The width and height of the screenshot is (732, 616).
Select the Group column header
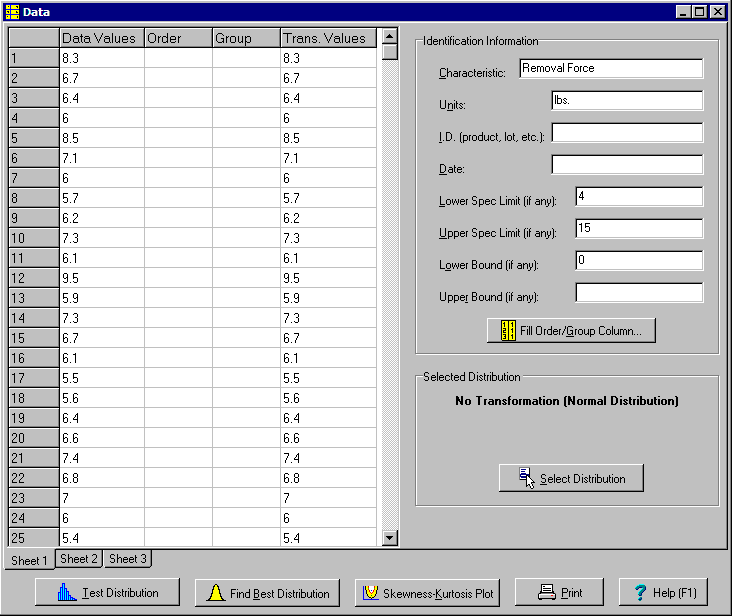[x=246, y=38]
